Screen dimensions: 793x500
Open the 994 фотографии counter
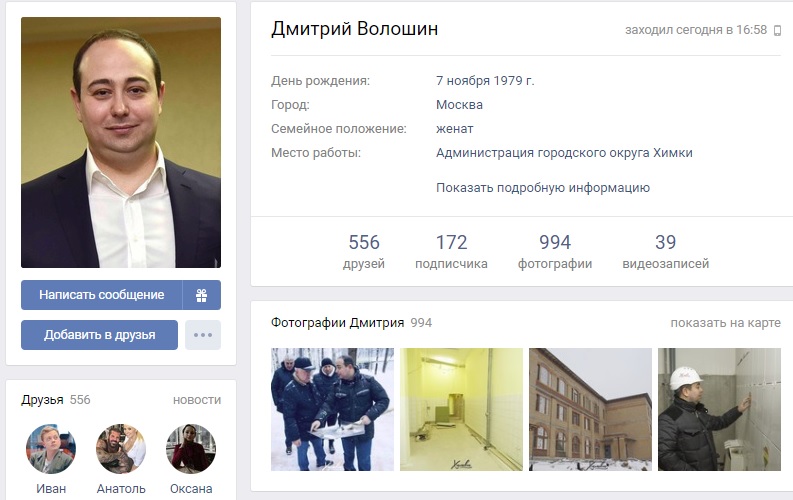555,252
